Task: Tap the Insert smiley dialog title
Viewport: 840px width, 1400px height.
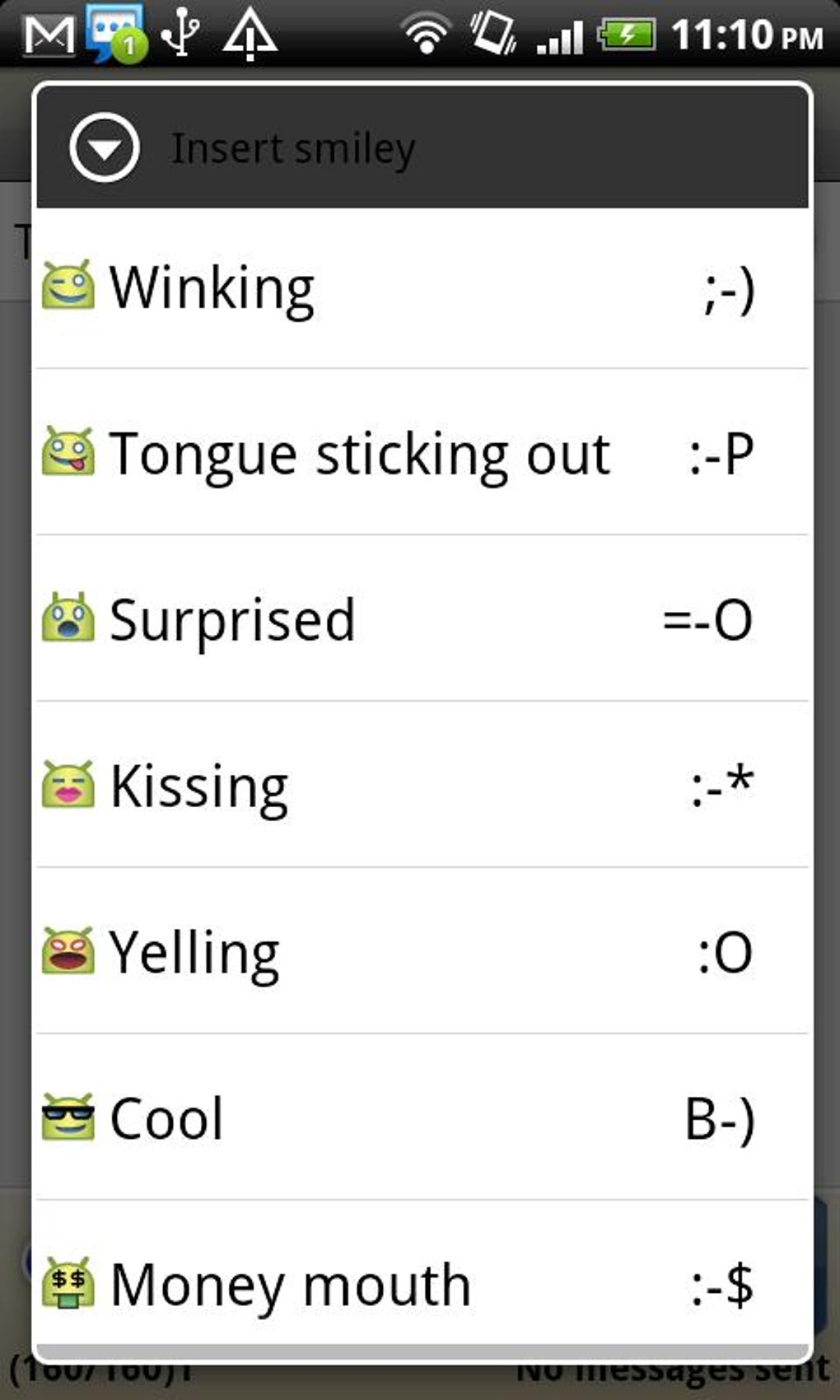Action: tap(292, 149)
